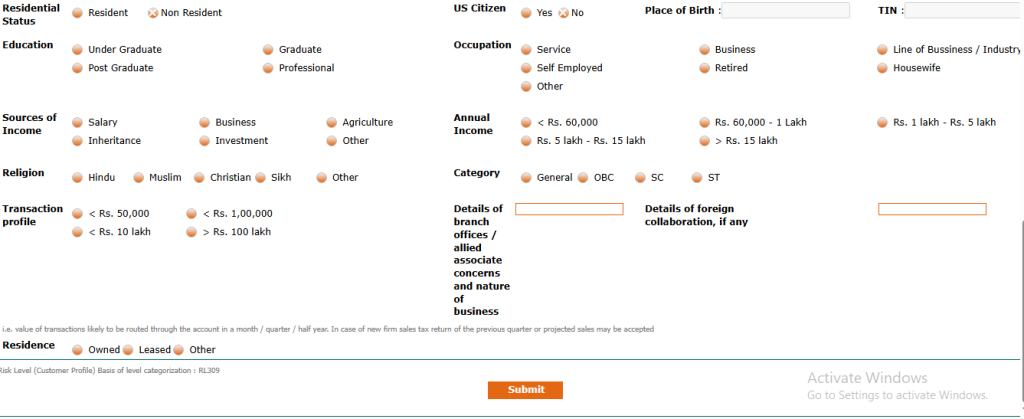Choose Yes for US Citizen
Image resolution: width=1024 pixels, height=419 pixels.
[x=526, y=13]
